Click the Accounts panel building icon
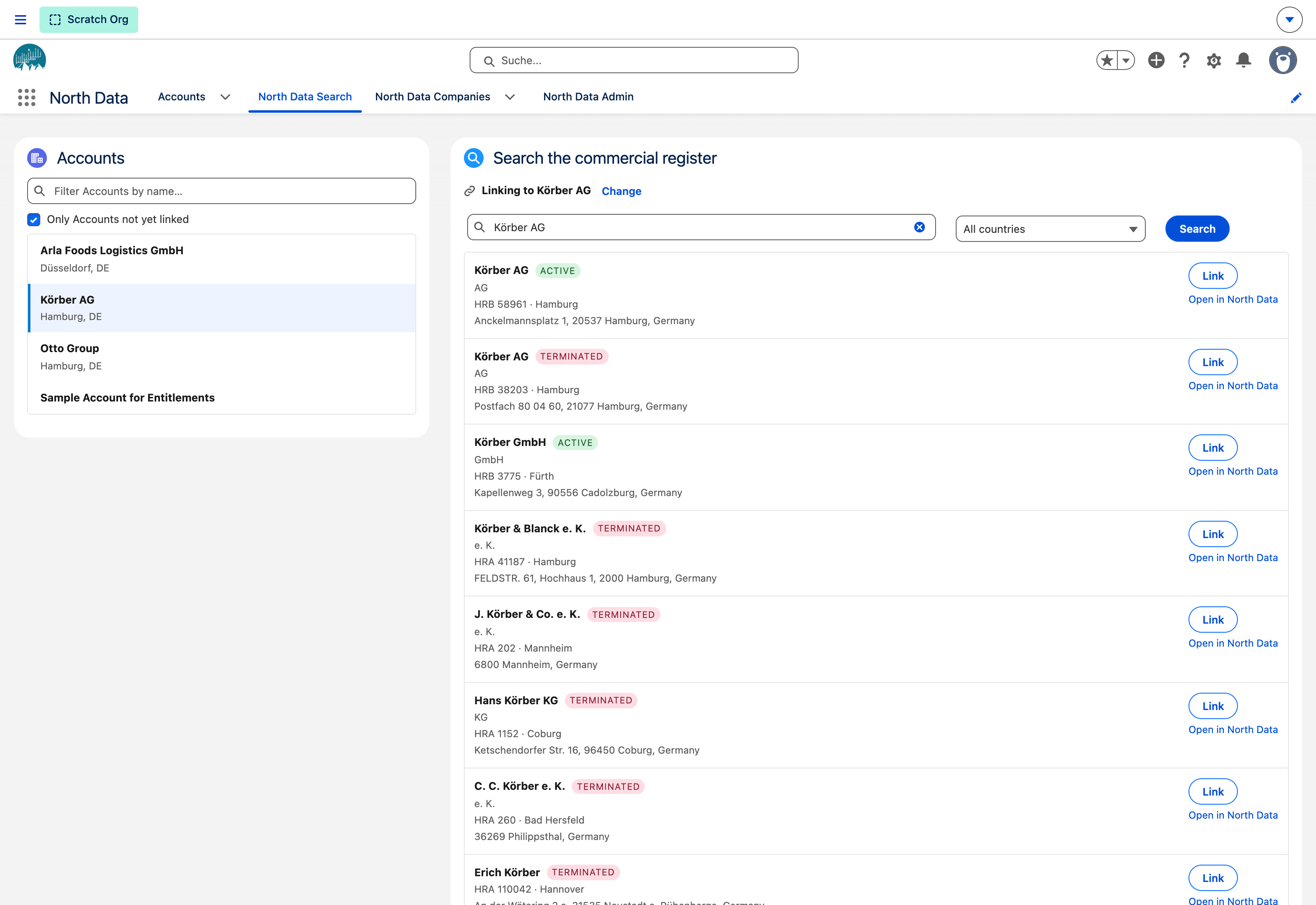Screen dimensions: 1316x905 pos(37,158)
